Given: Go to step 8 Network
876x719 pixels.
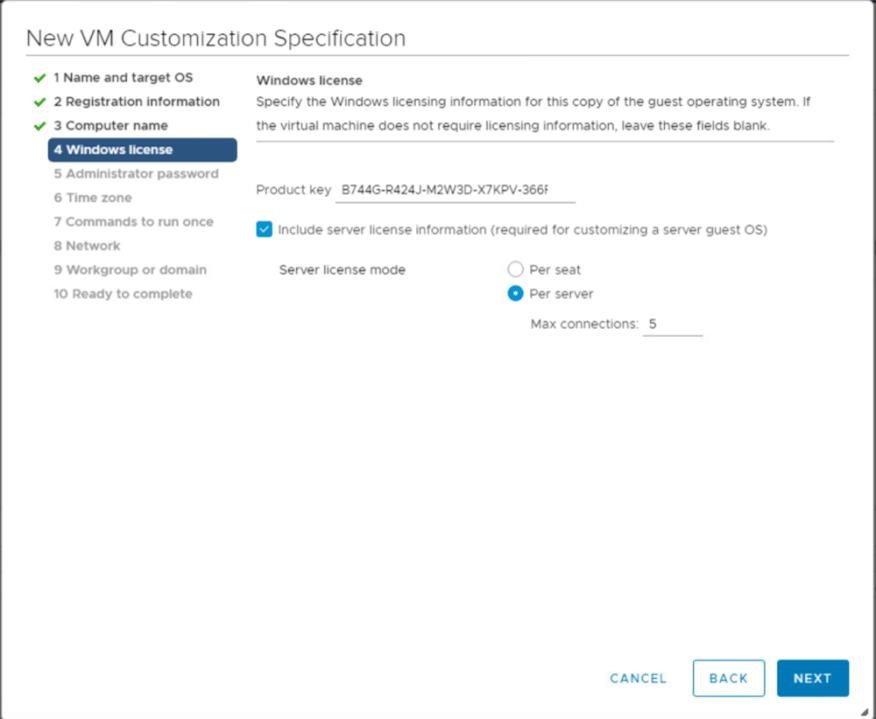Looking at the screenshot, I should pyautogui.click(x=87, y=246).
